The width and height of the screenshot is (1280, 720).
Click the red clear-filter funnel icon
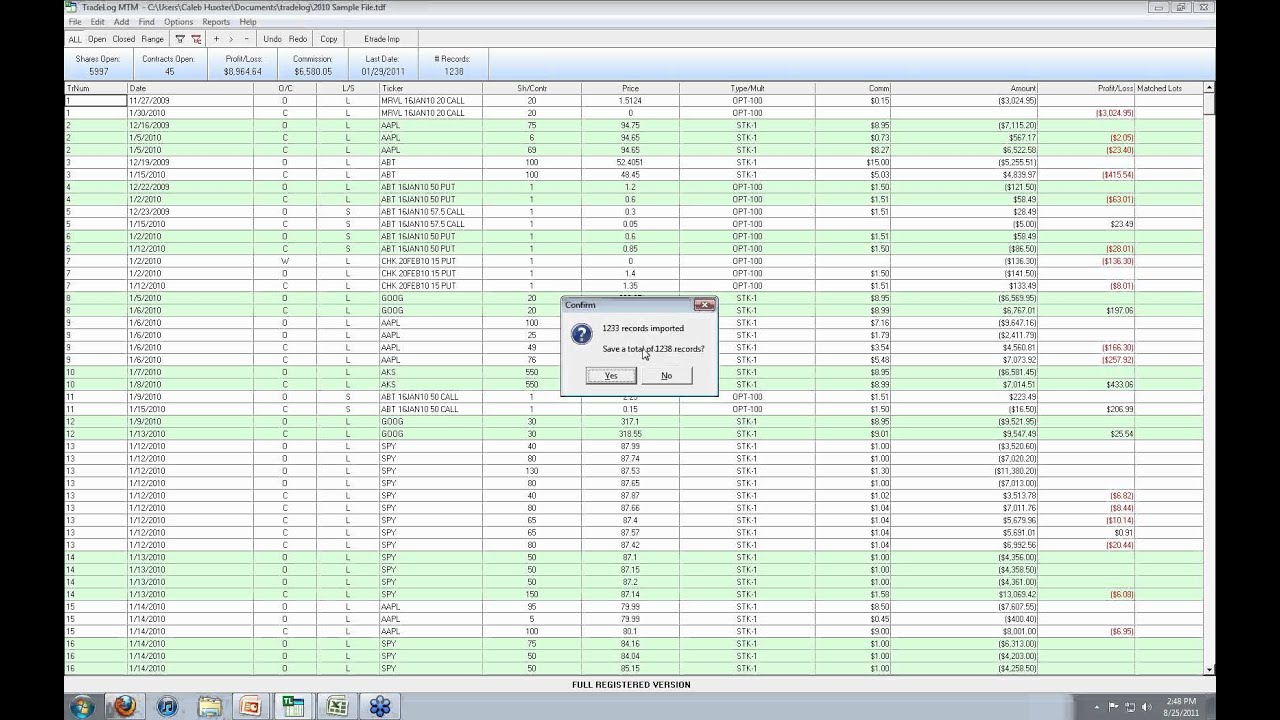click(196, 39)
